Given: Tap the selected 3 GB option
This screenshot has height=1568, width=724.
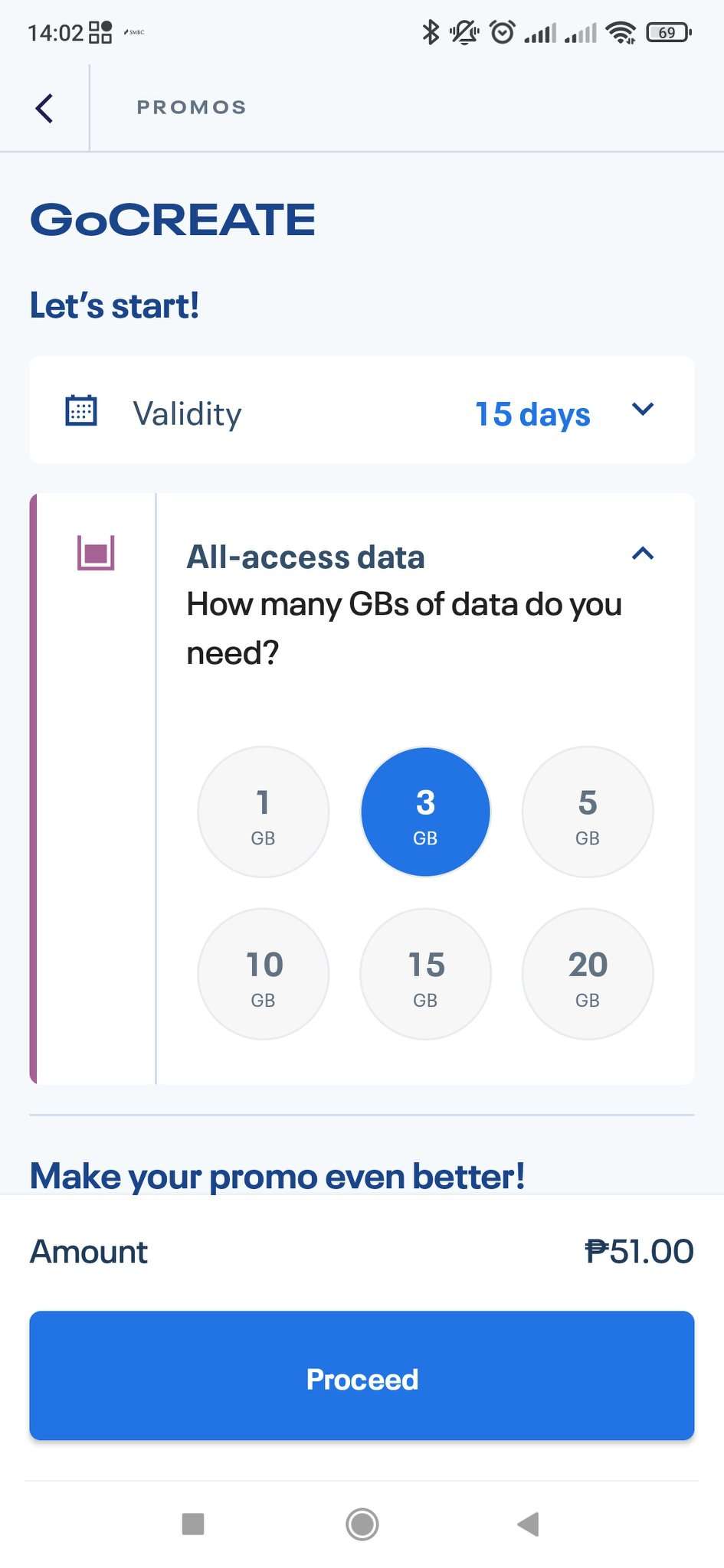Looking at the screenshot, I should click(425, 812).
